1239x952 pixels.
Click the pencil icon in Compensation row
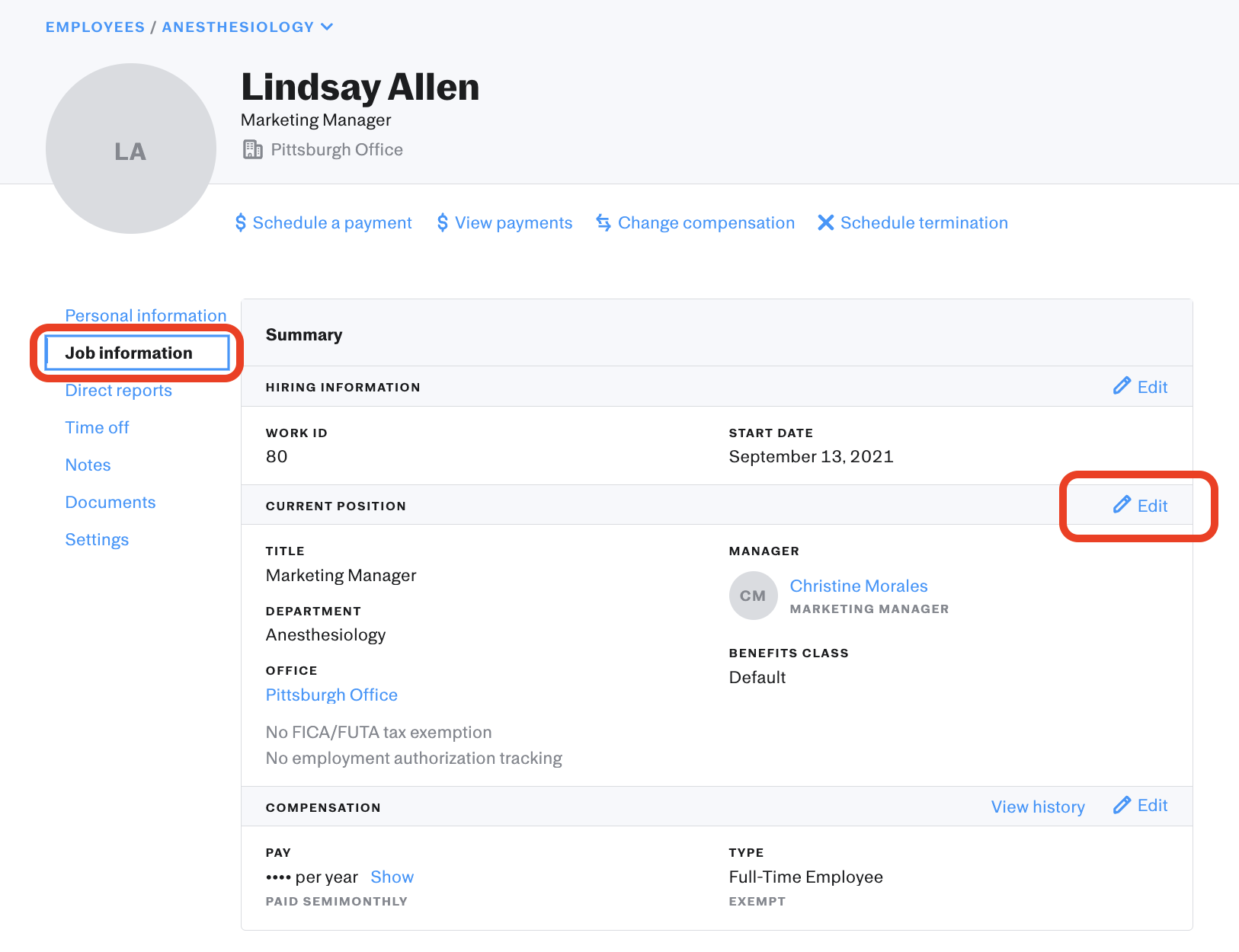click(1122, 805)
